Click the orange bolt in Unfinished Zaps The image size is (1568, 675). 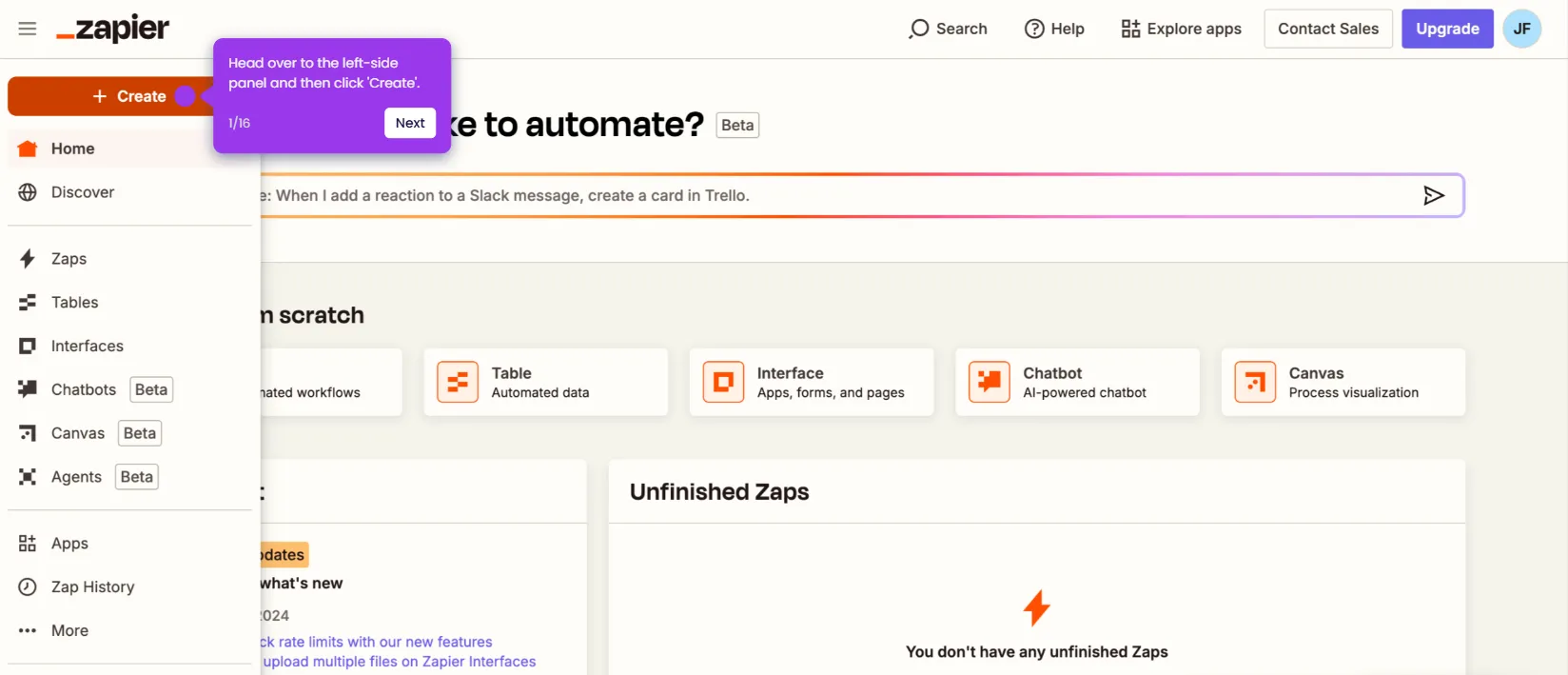(1037, 607)
